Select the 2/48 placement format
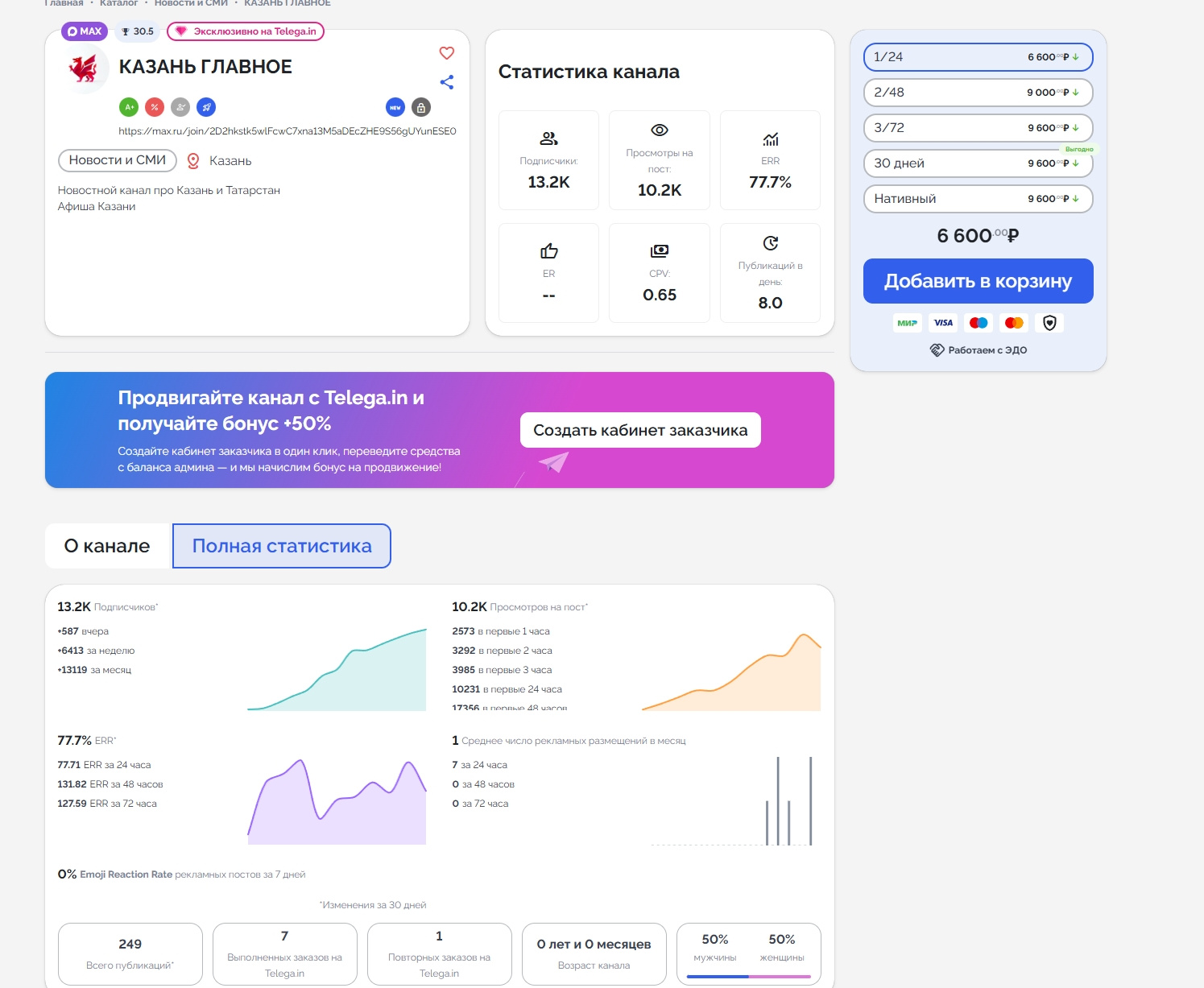Viewport: 1204px width, 988px height. [978, 93]
